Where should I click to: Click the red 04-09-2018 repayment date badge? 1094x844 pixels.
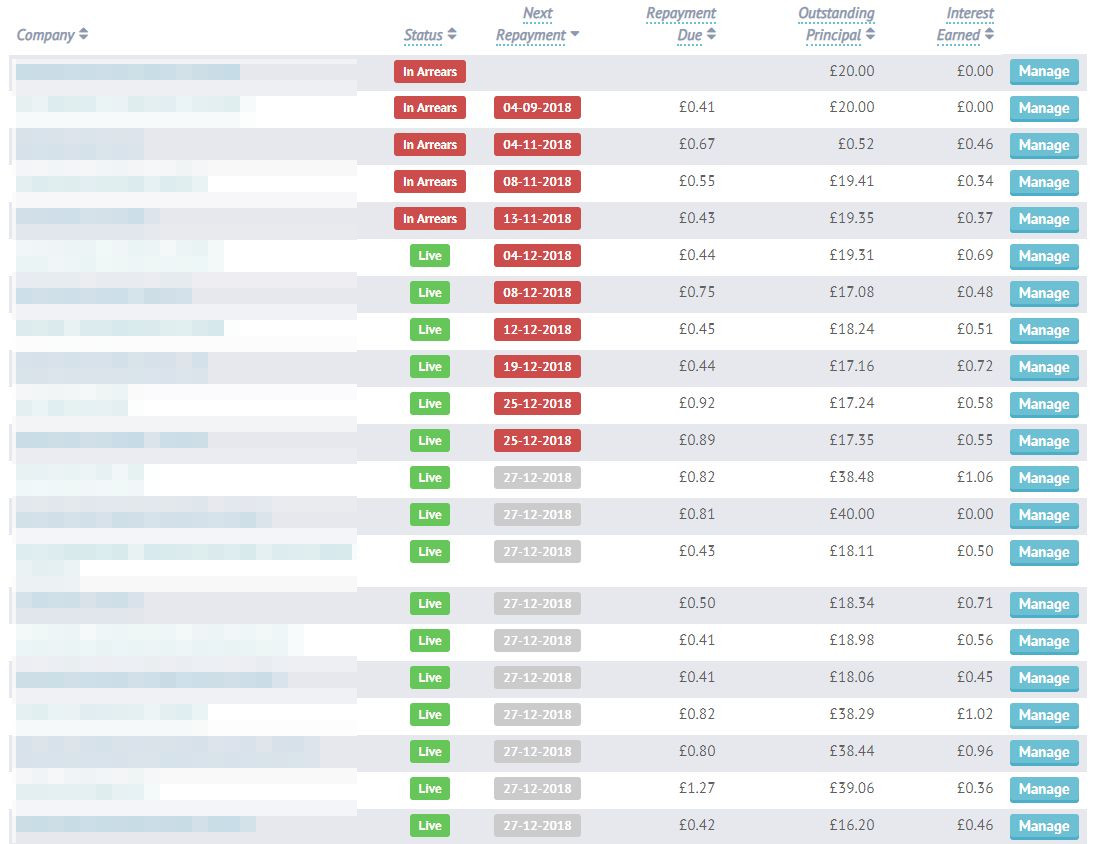click(x=537, y=108)
